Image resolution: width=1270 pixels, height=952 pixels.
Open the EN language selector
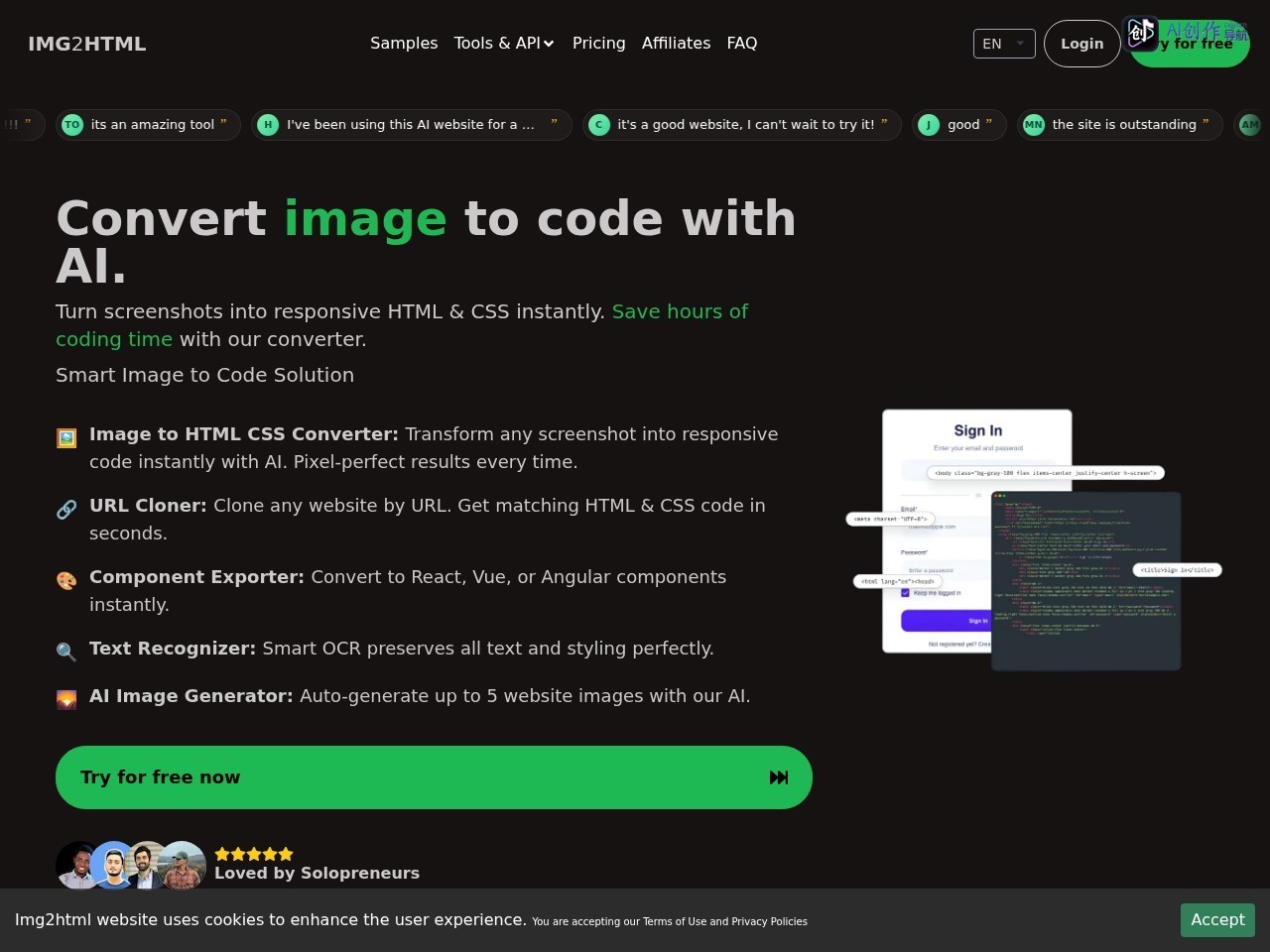coord(1004,44)
